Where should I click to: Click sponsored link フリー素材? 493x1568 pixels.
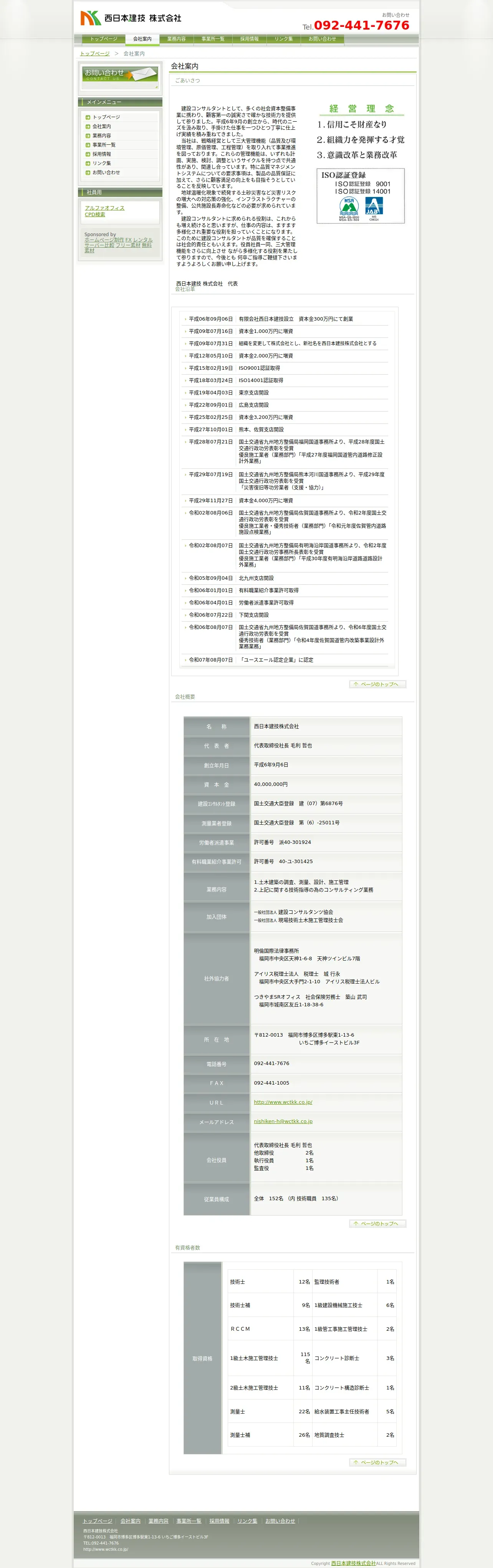coord(128,245)
